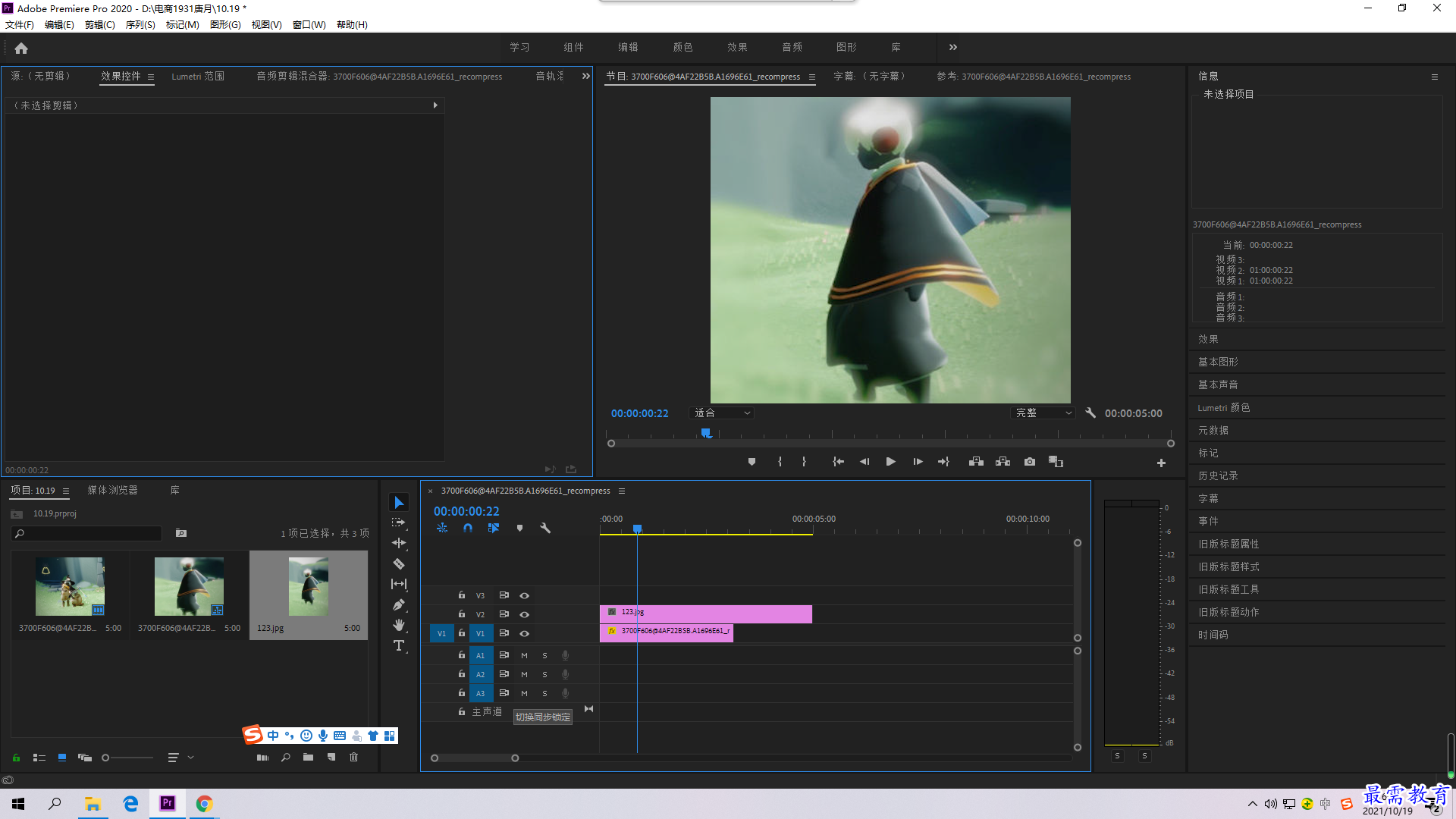Open Effect Controls panel menu
Screen dimensions: 1456x819
[x=151, y=77]
